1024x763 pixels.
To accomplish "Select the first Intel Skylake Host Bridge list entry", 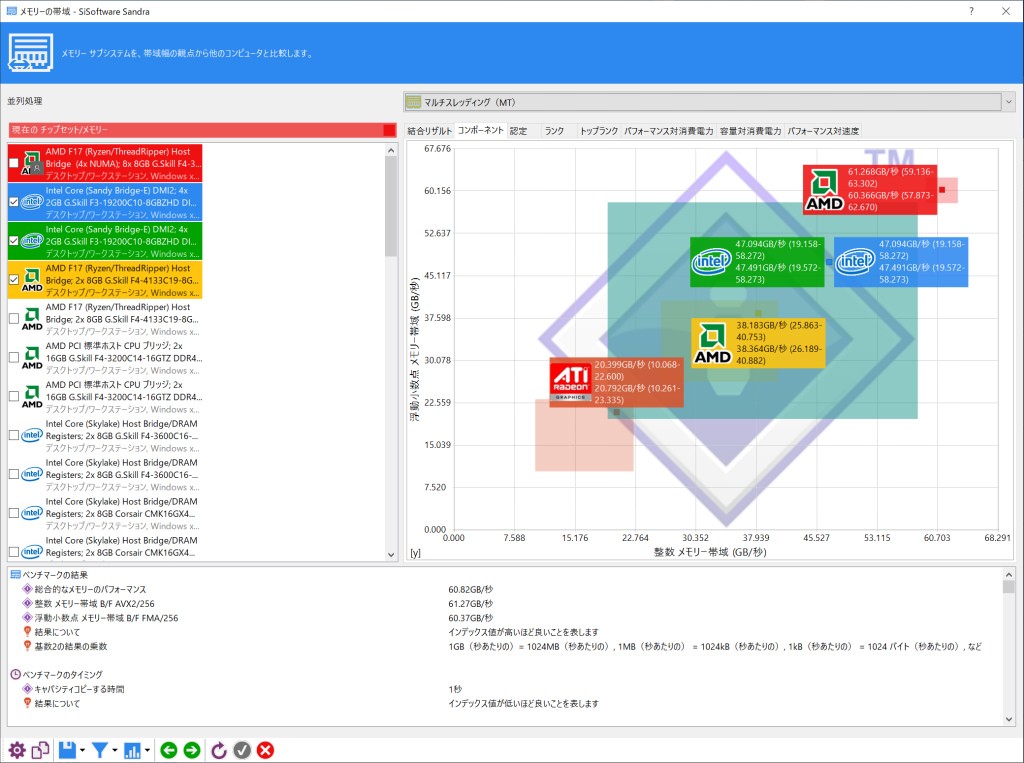I will click(120, 435).
